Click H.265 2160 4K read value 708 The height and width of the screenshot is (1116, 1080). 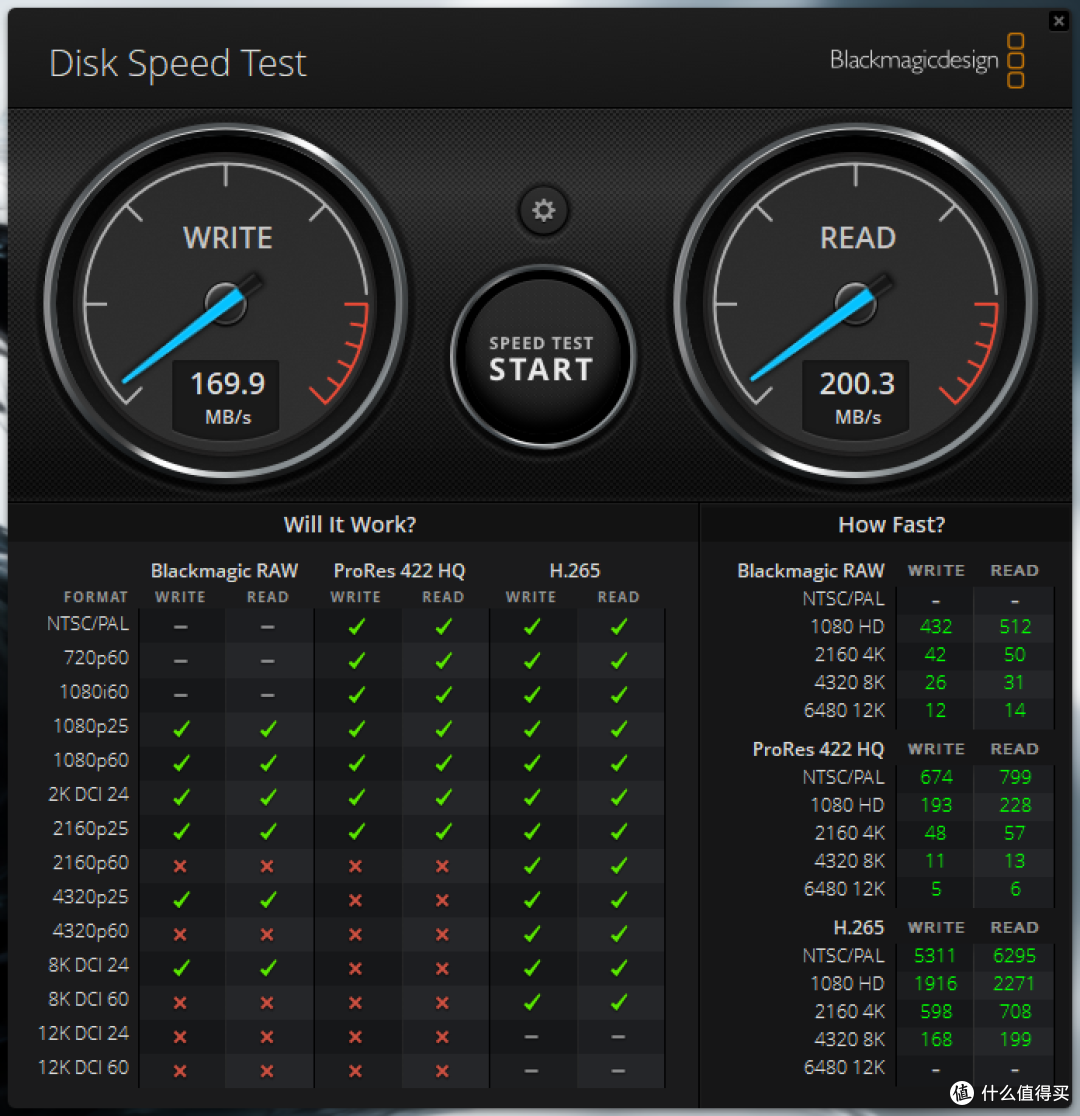coord(1015,1011)
